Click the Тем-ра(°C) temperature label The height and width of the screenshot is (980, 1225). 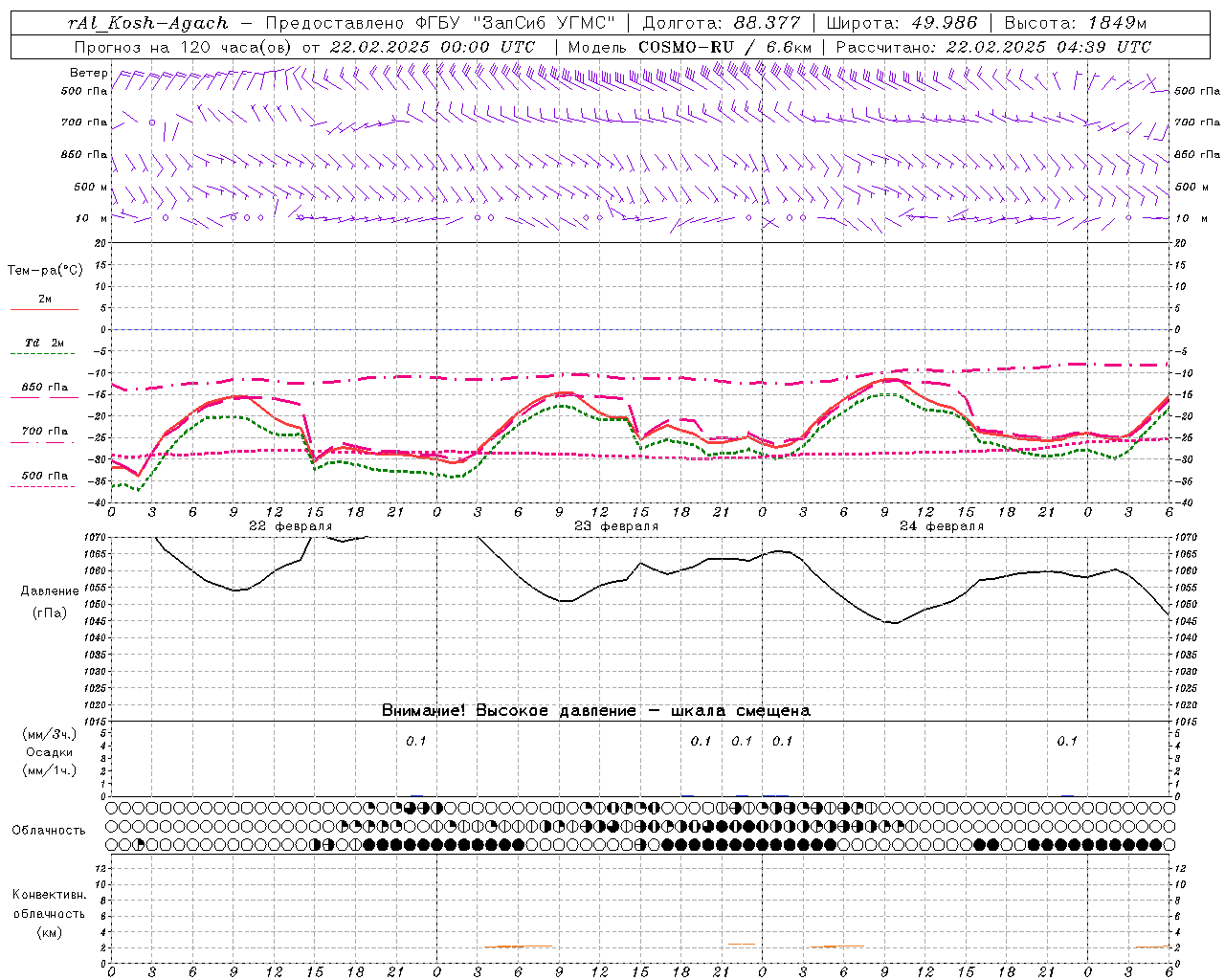point(45,270)
